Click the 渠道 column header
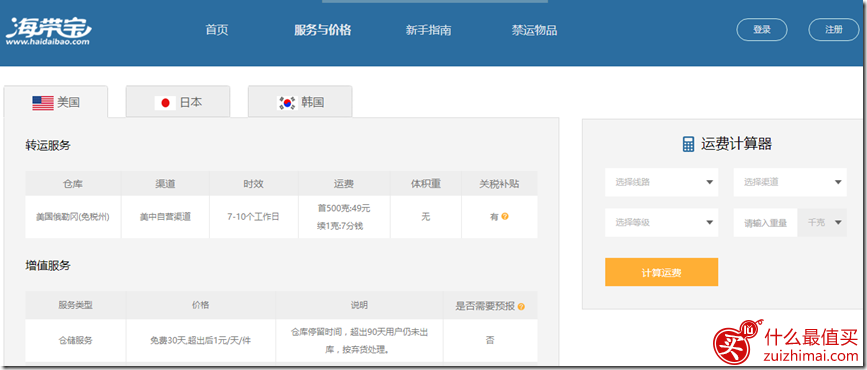 click(x=165, y=184)
